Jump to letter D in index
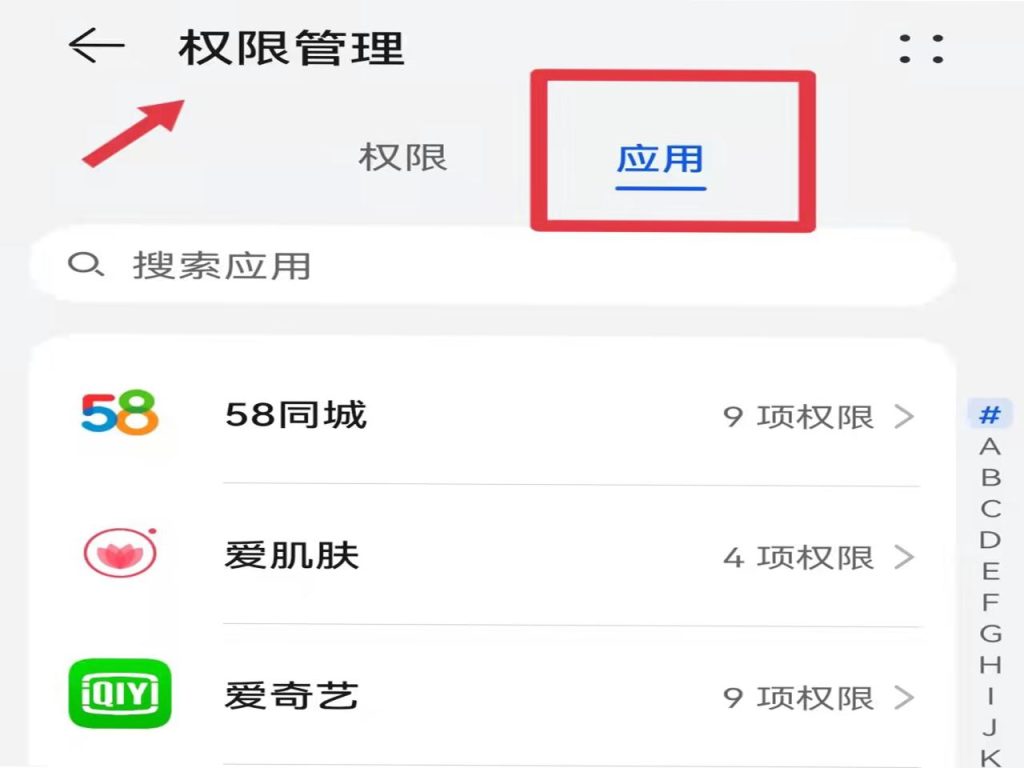This screenshot has width=1024, height=768. click(x=990, y=540)
